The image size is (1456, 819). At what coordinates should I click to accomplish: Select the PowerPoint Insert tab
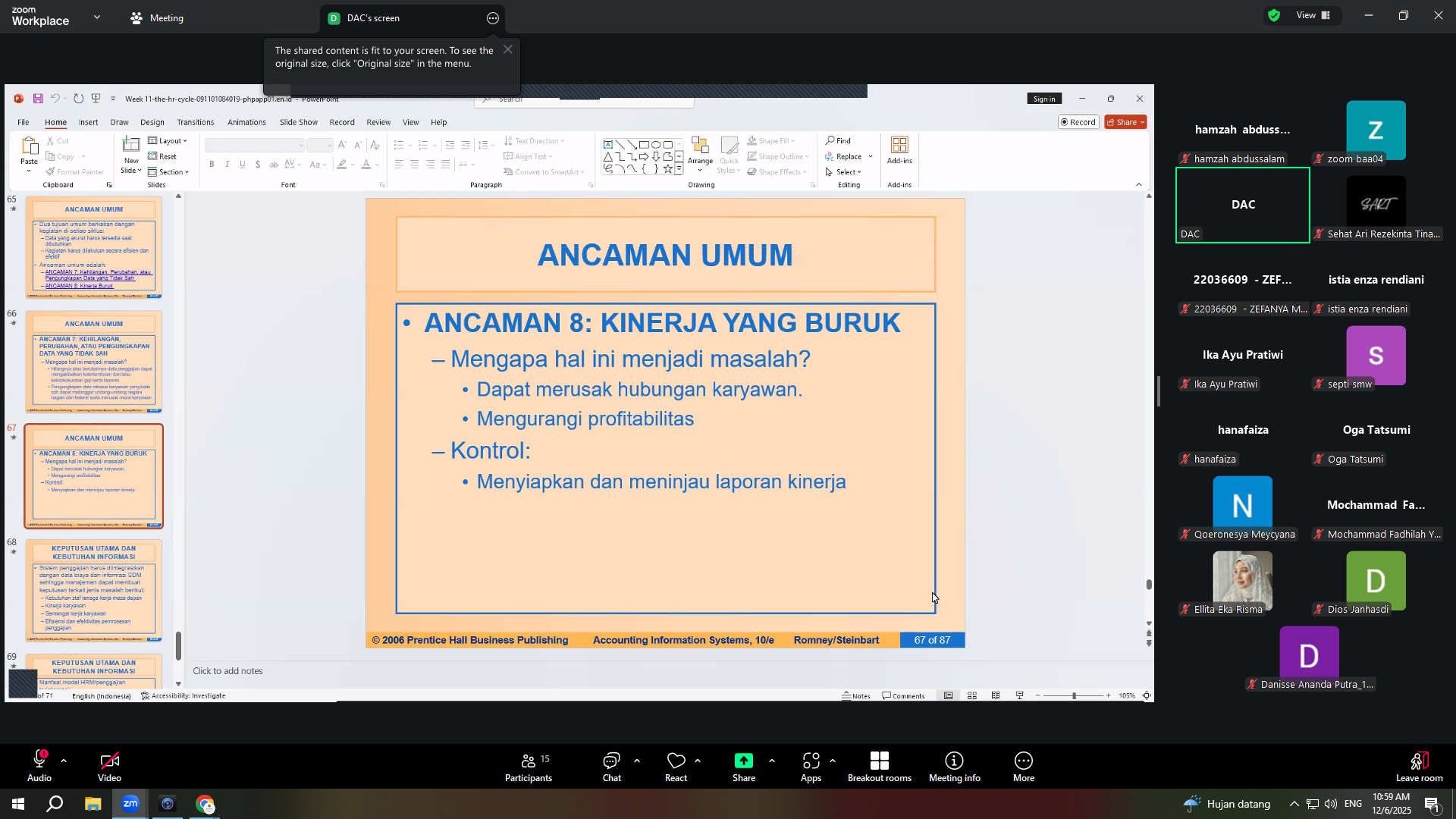click(89, 122)
